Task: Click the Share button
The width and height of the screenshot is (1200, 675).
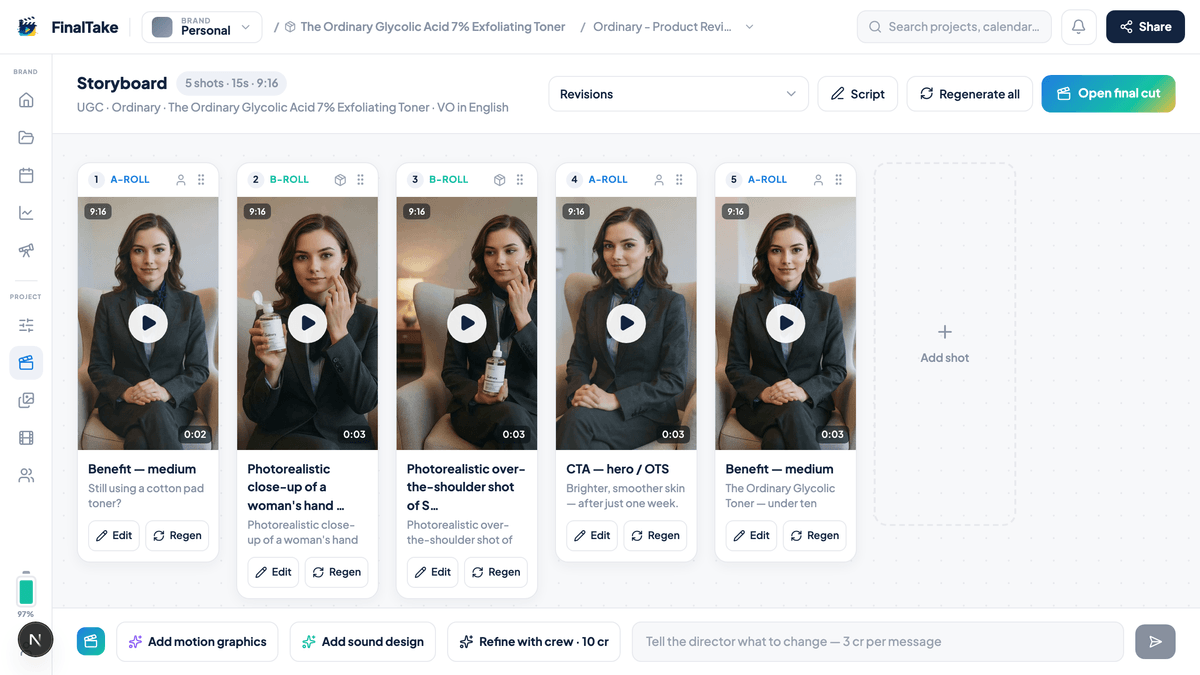Action: (x=1145, y=27)
